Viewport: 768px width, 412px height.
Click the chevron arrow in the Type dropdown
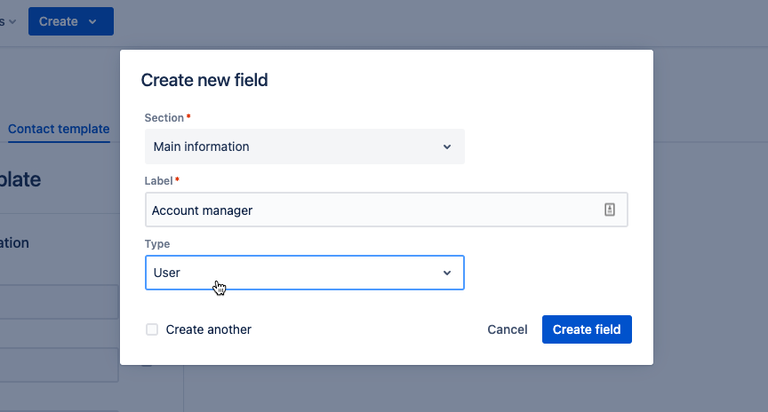pyautogui.click(x=447, y=273)
